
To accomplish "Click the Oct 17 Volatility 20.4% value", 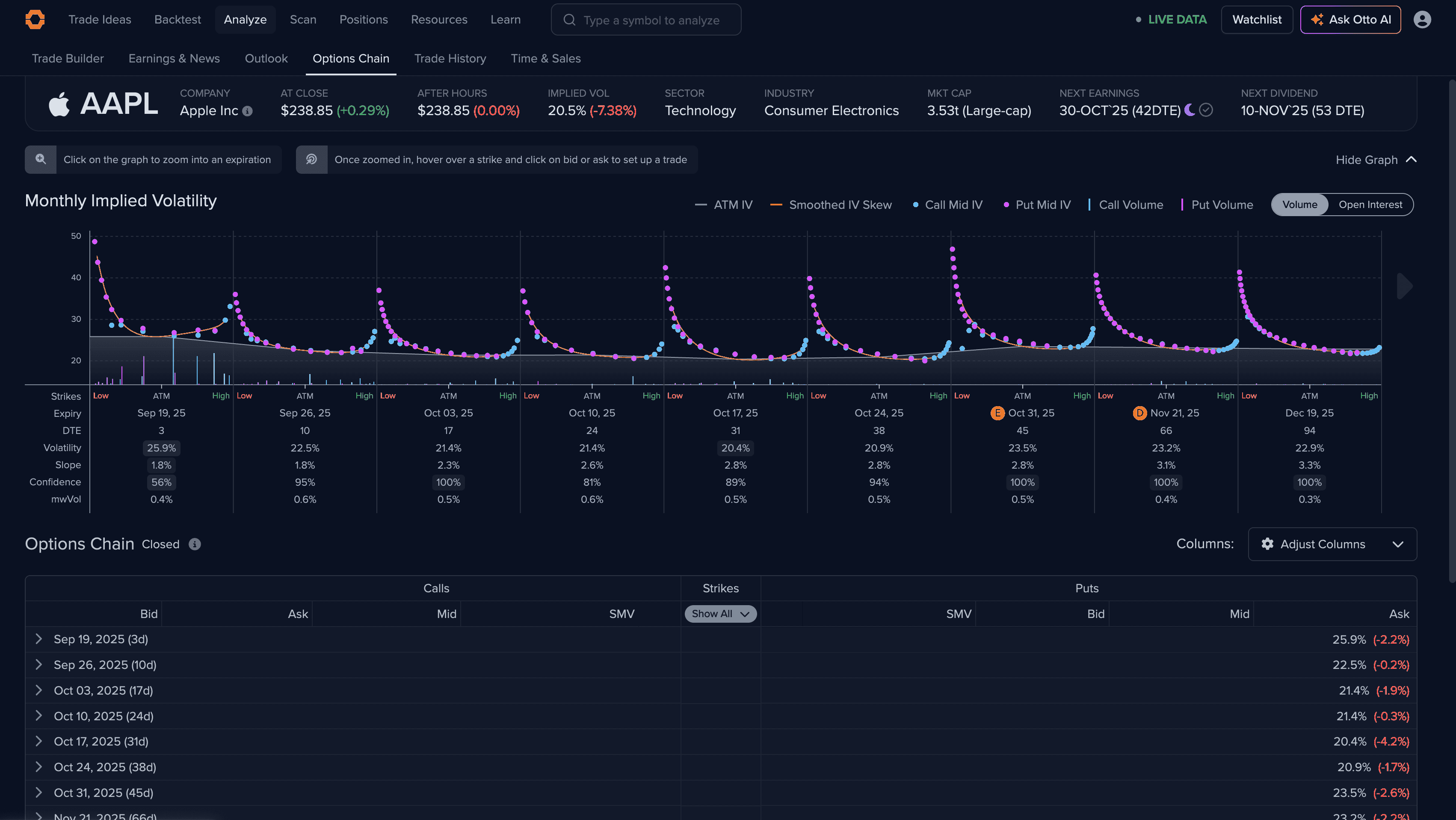I will coord(735,448).
